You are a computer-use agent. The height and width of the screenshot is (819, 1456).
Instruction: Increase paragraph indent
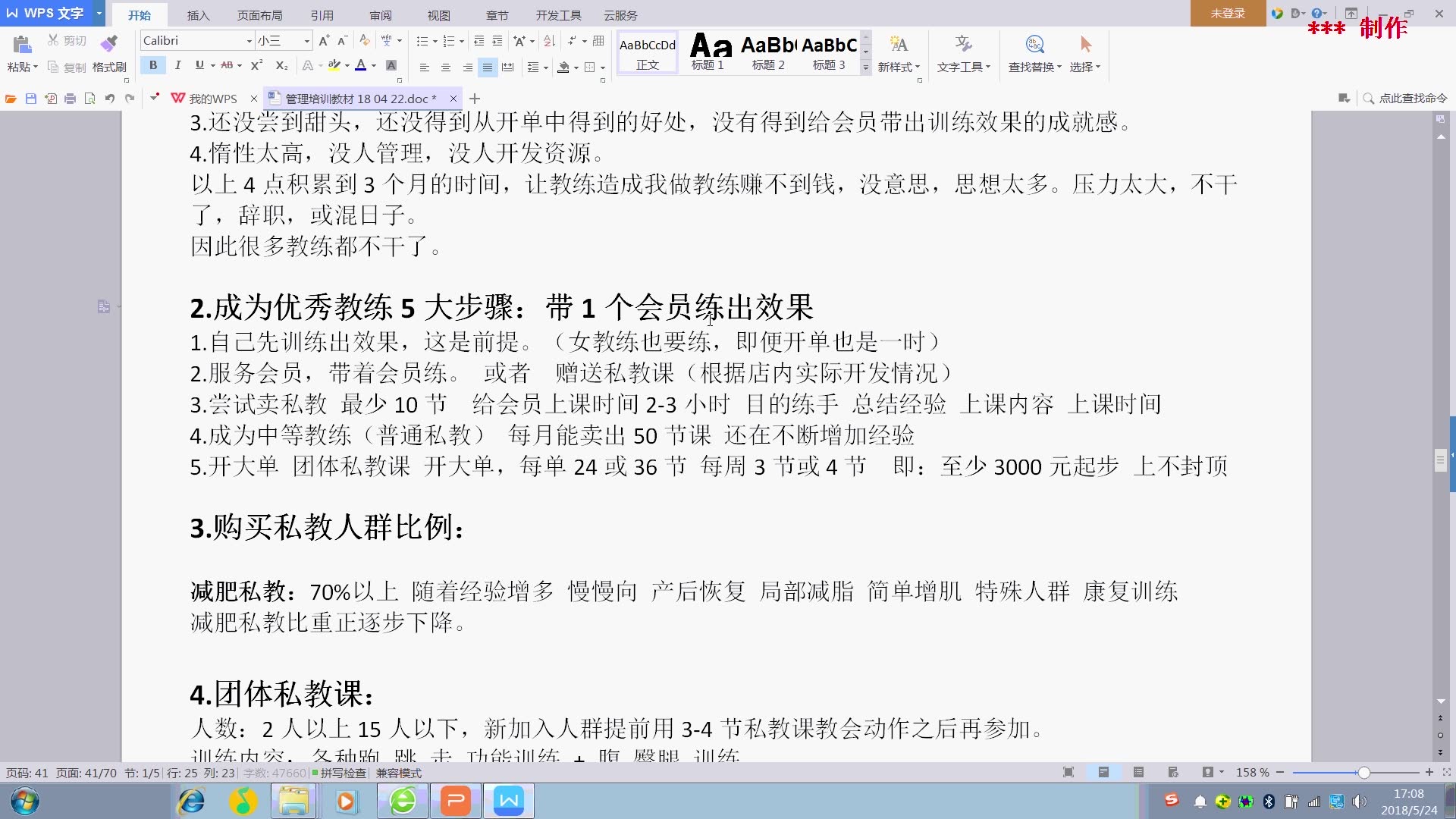tap(497, 41)
